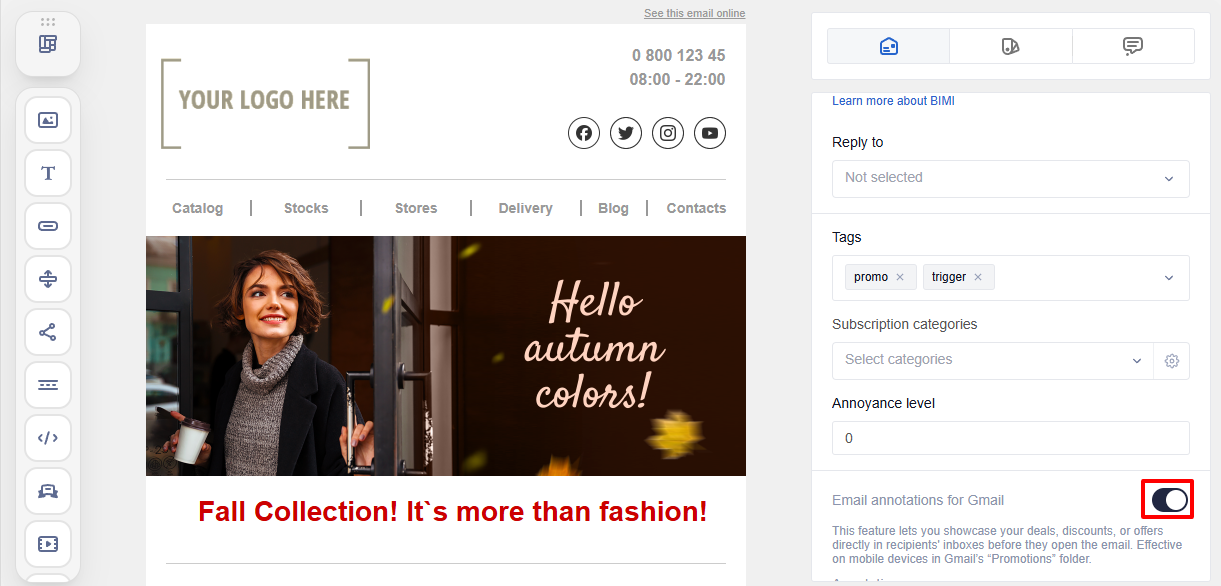
Task: Switch to the appearance settings tab
Action: click(x=1010, y=45)
